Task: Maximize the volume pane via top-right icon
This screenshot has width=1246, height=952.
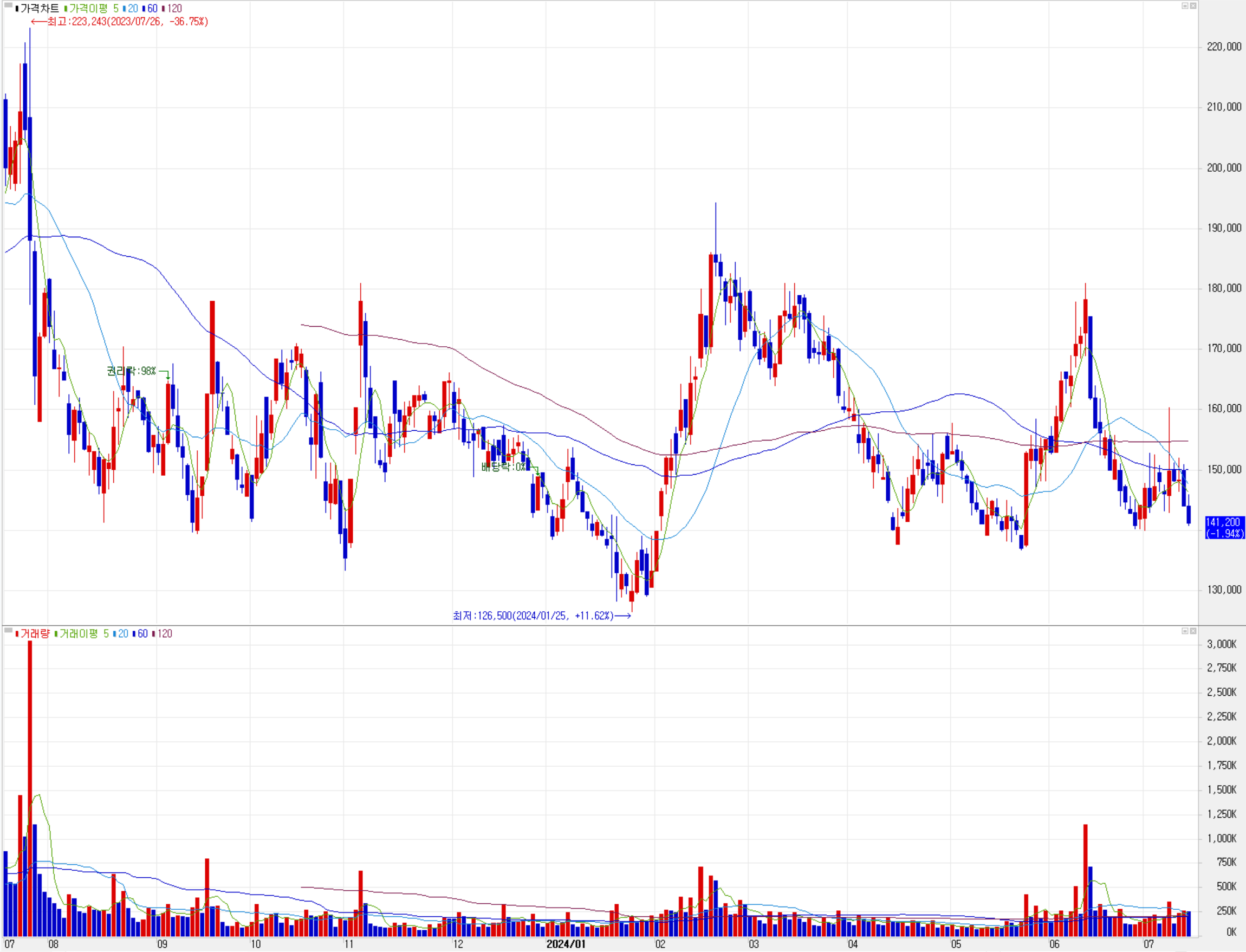Action: pos(1184,631)
